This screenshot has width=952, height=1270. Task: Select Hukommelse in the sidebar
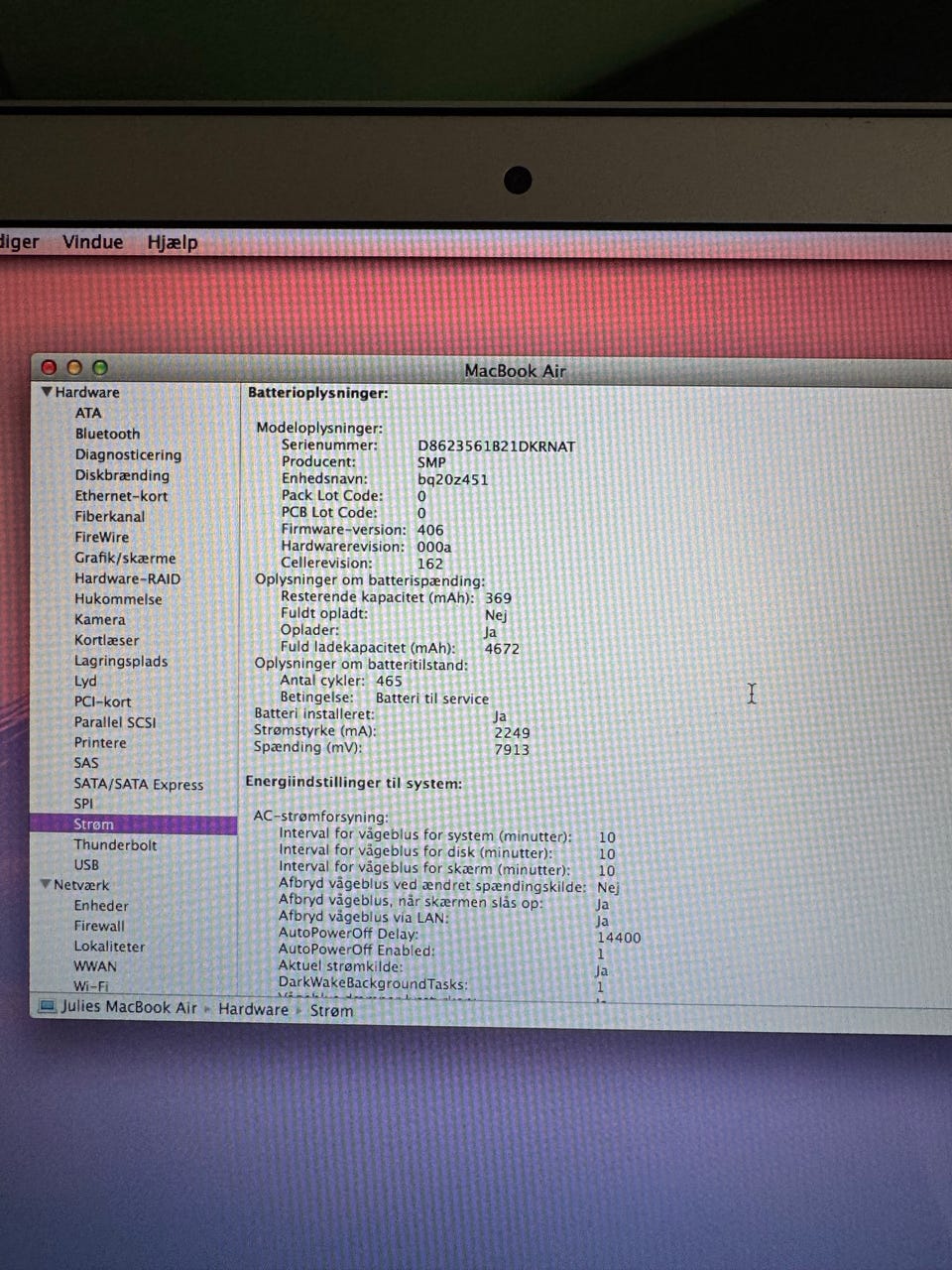click(118, 599)
